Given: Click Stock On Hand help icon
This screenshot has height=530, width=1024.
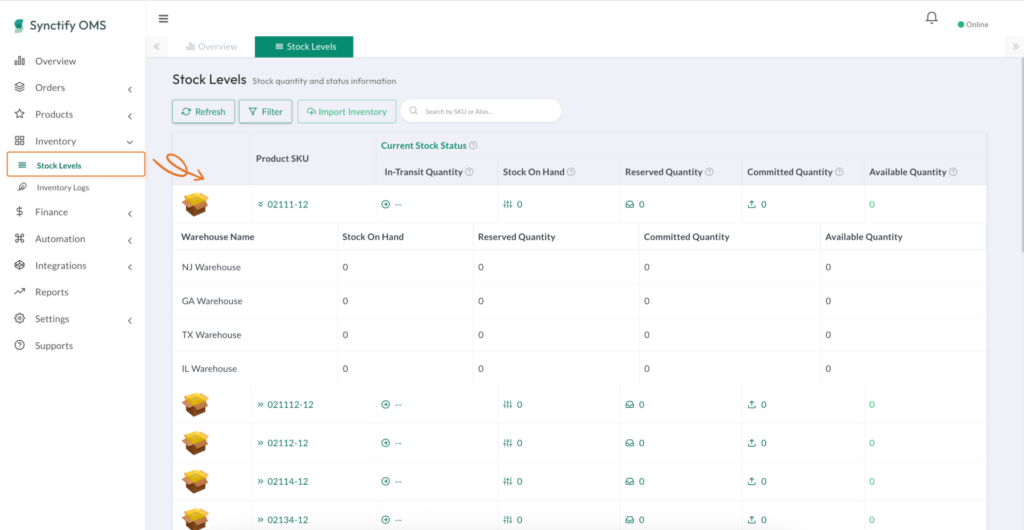Looking at the screenshot, I should point(571,172).
